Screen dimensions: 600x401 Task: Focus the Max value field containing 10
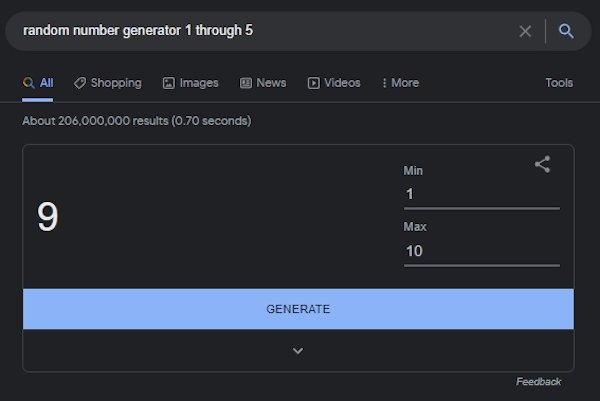(x=481, y=251)
